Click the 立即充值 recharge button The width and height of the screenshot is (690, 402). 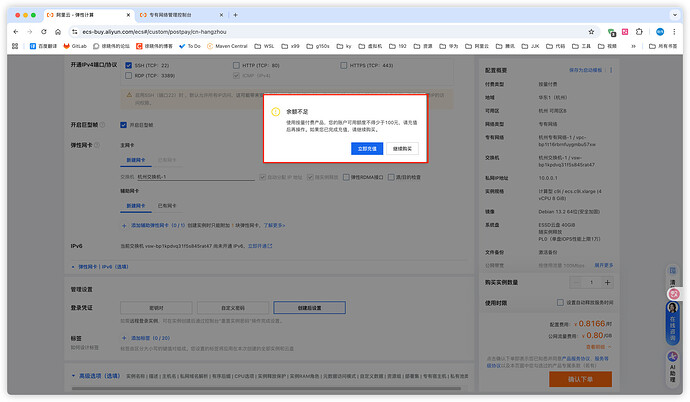point(367,148)
